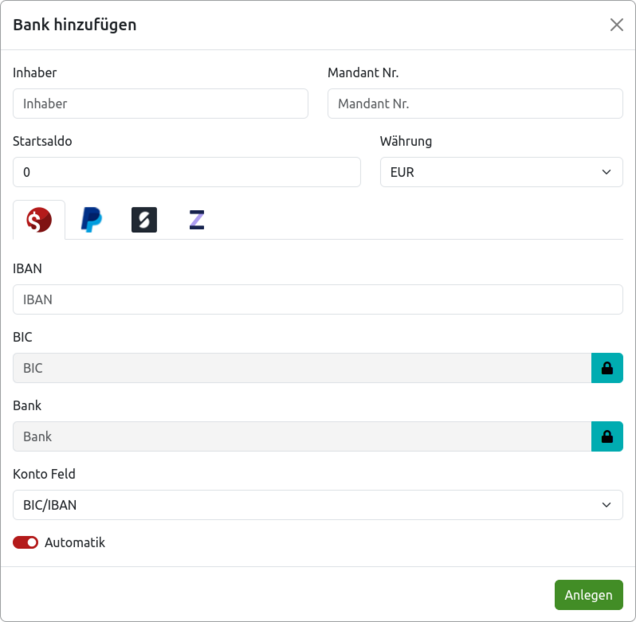Open the Währung EUR dropdown

[501, 172]
